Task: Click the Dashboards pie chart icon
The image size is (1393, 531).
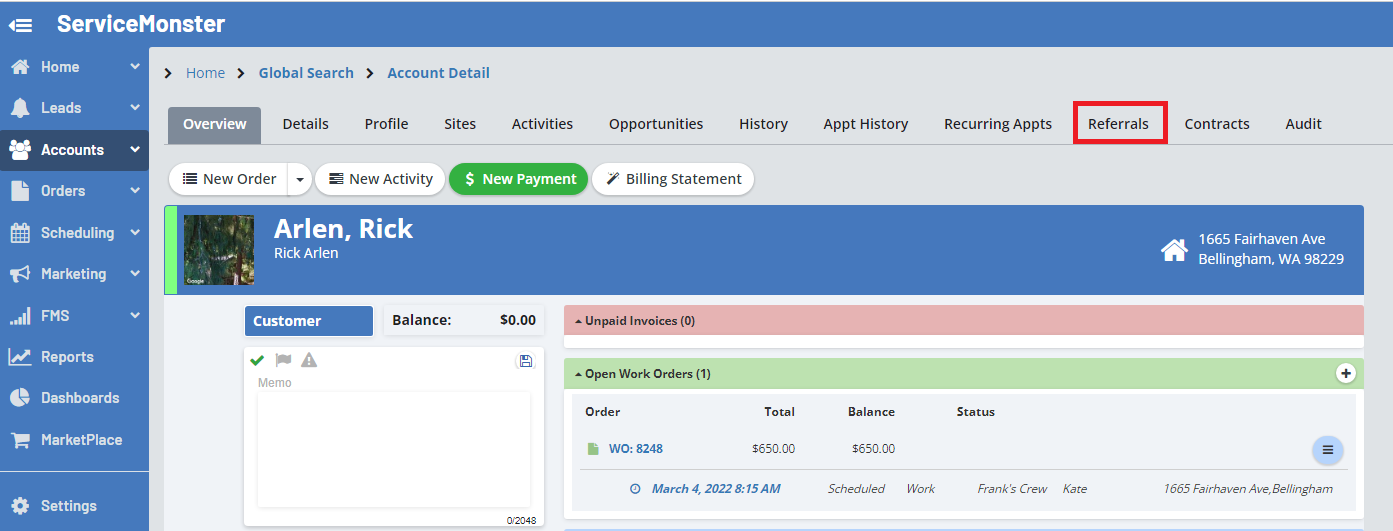Action: click(19, 398)
